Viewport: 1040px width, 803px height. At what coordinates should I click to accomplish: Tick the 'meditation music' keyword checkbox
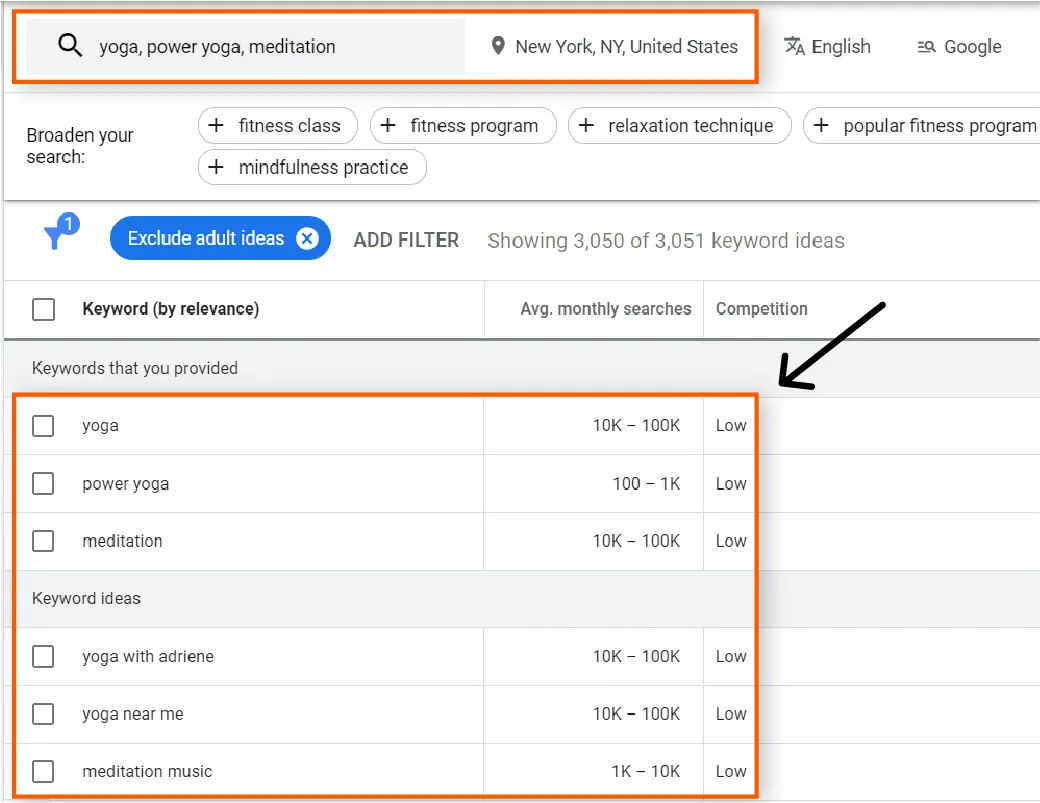click(43, 772)
